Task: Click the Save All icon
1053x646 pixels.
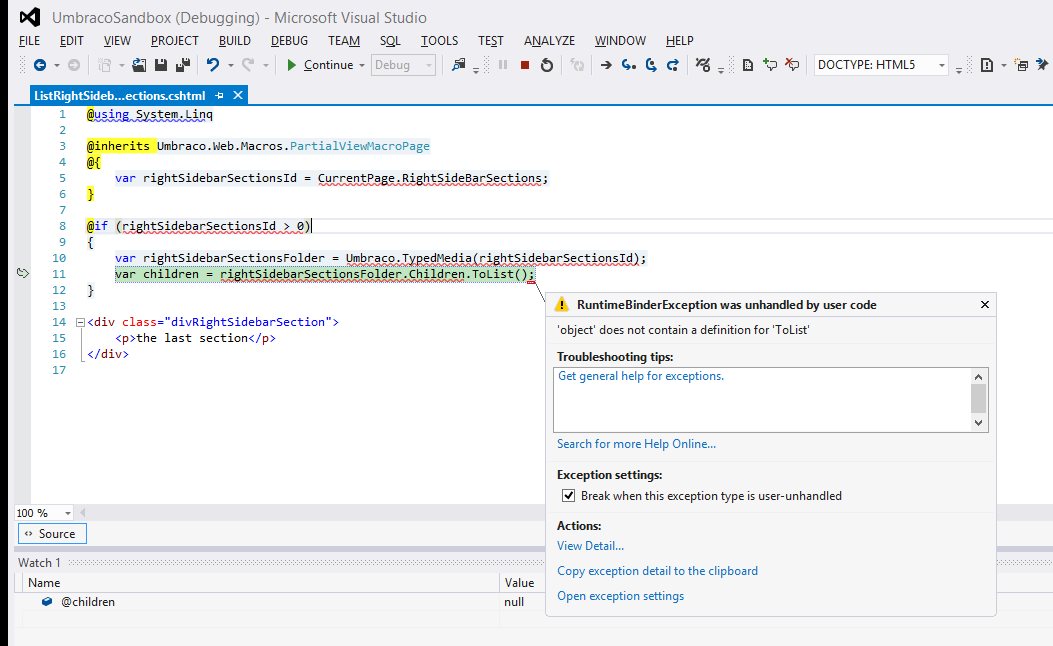Action: tap(183, 65)
